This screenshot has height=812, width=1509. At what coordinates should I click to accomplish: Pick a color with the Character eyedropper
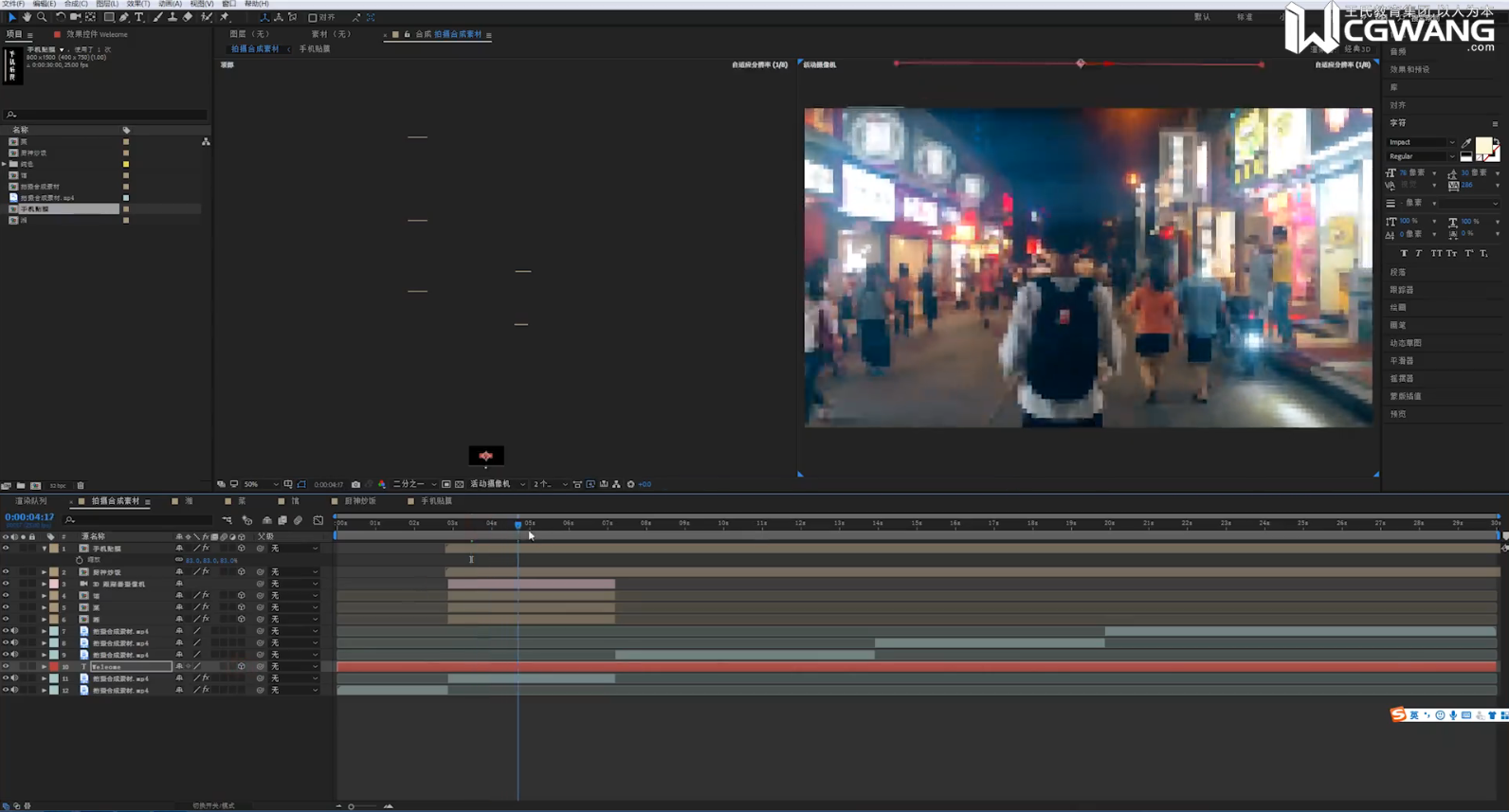[1467, 142]
